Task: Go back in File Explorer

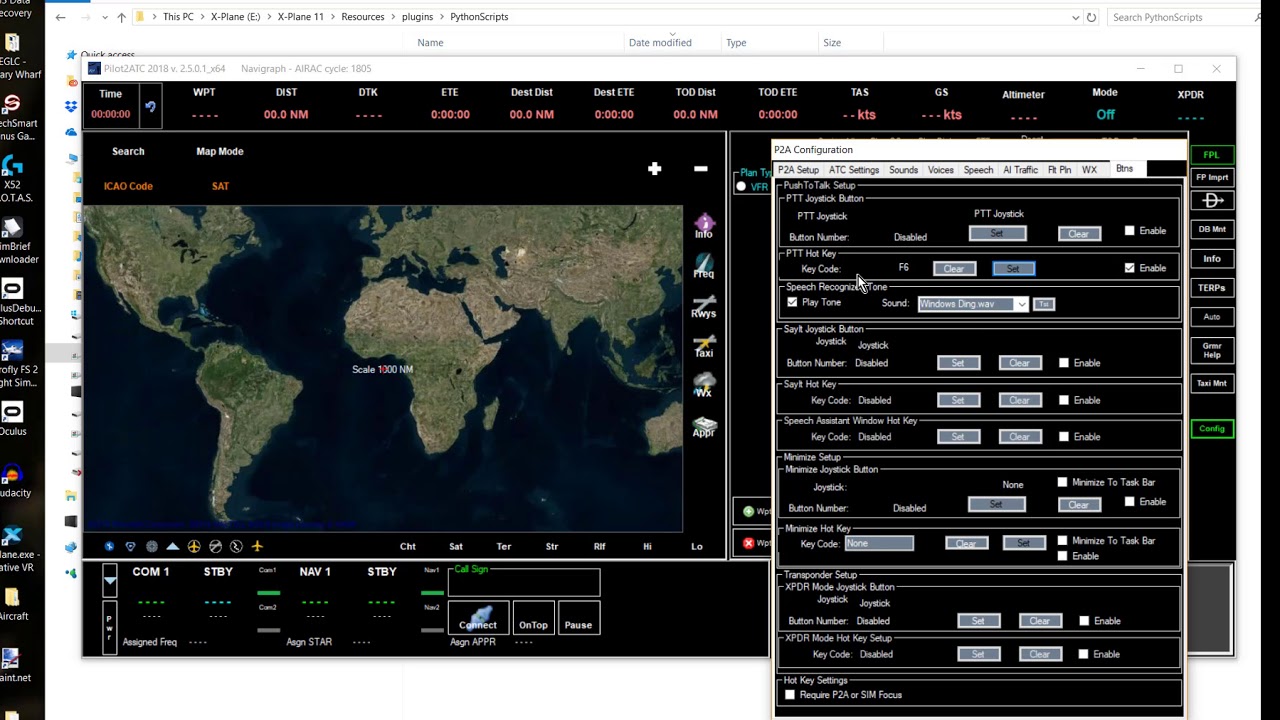Action: [x=61, y=17]
